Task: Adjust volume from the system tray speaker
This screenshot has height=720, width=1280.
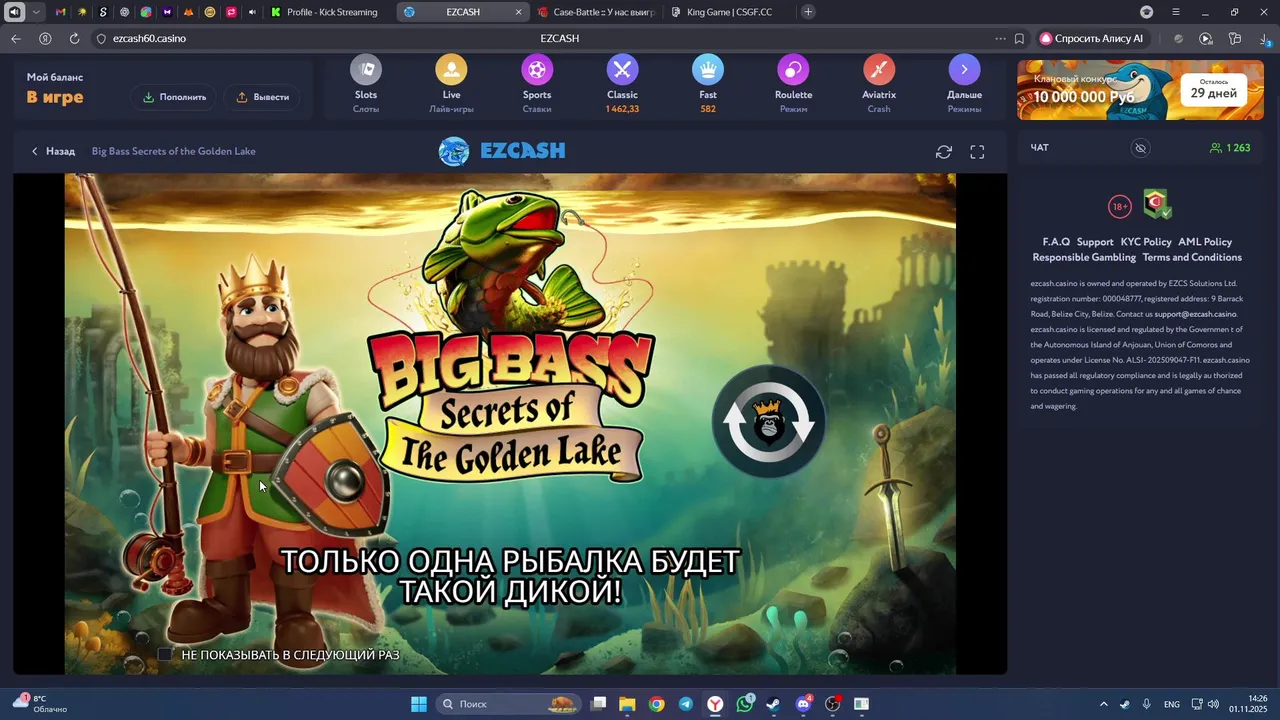Action: click(1213, 704)
